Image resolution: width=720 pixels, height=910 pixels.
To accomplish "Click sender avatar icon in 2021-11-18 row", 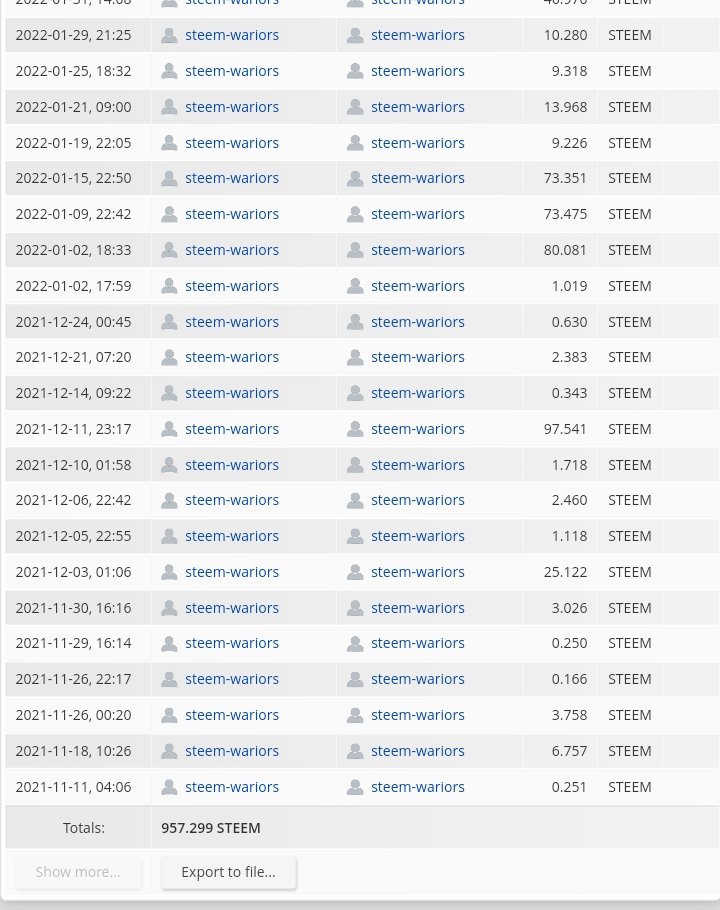I will (169, 752).
